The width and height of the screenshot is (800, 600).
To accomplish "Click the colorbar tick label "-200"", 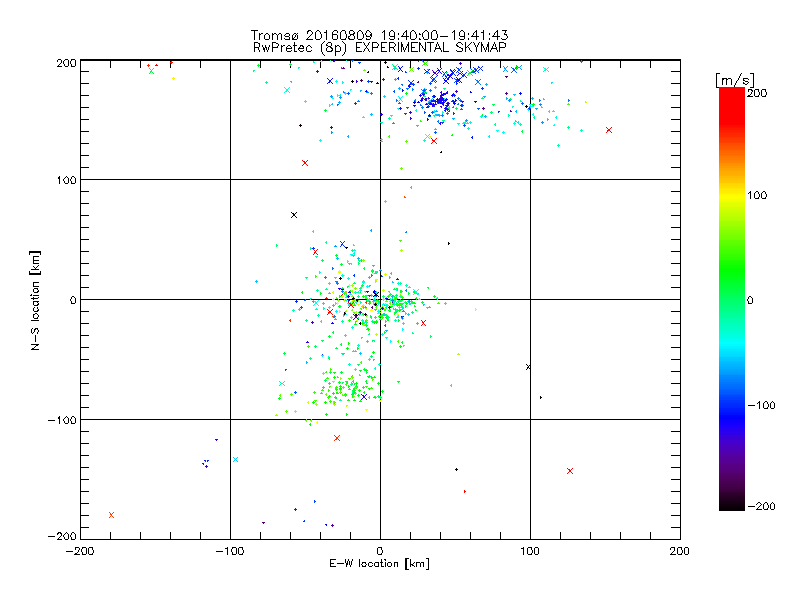I will (x=761, y=506).
